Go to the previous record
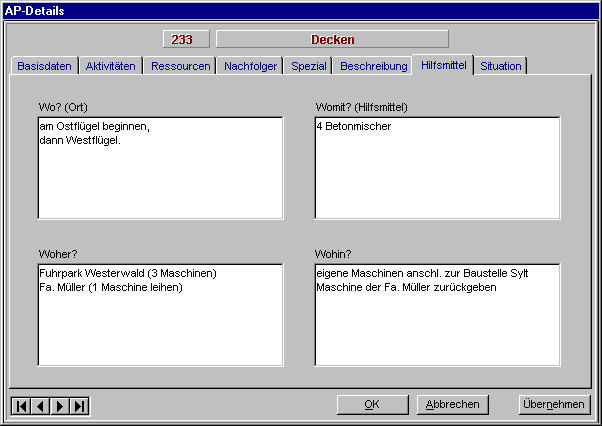 pos(40,405)
